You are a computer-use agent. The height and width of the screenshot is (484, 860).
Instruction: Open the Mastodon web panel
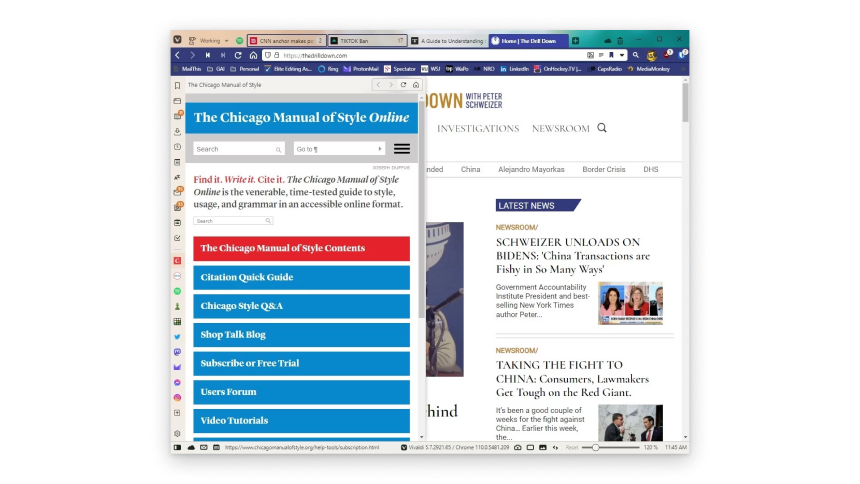tap(177, 352)
